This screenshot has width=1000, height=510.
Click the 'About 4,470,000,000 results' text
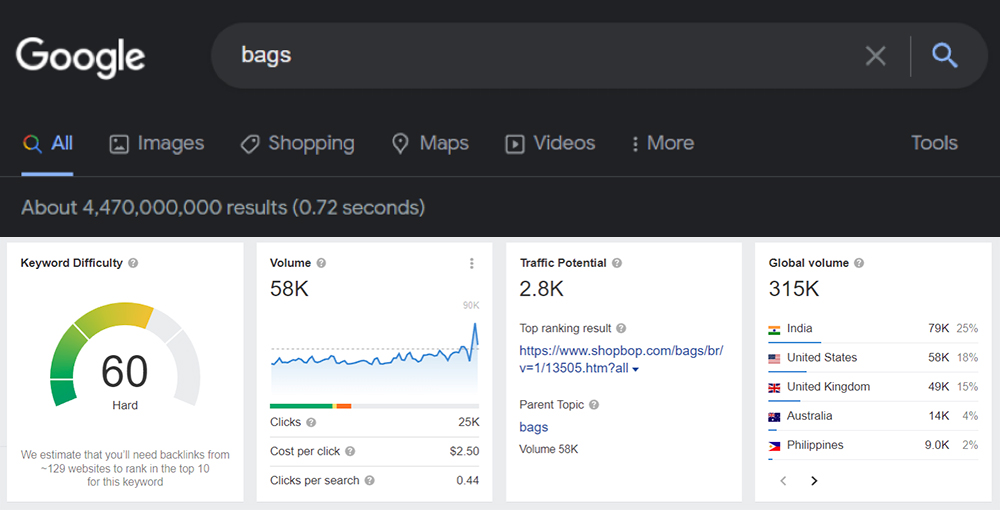[223, 207]
